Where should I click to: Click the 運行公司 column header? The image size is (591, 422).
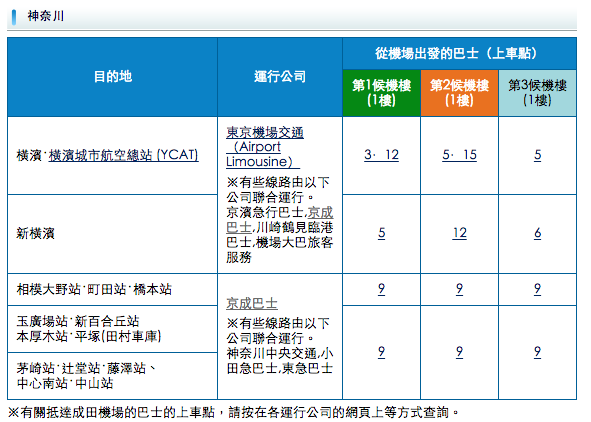click(x=280, y=77)
